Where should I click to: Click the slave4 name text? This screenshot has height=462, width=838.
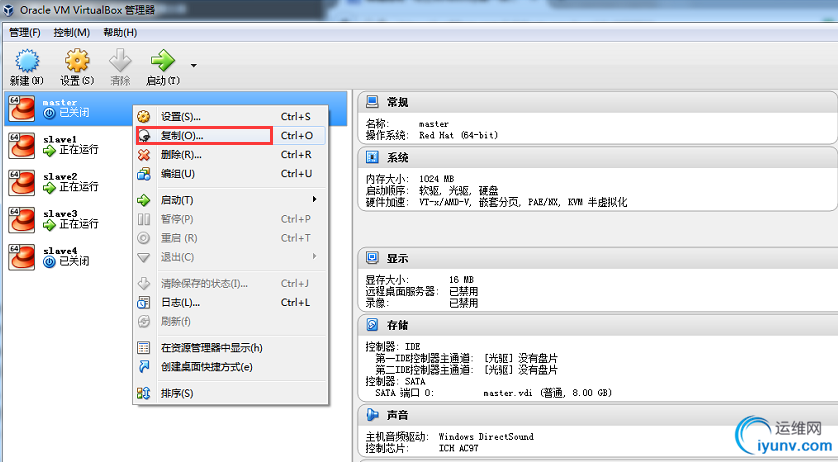pyautogui.click(x=60, y=251)
